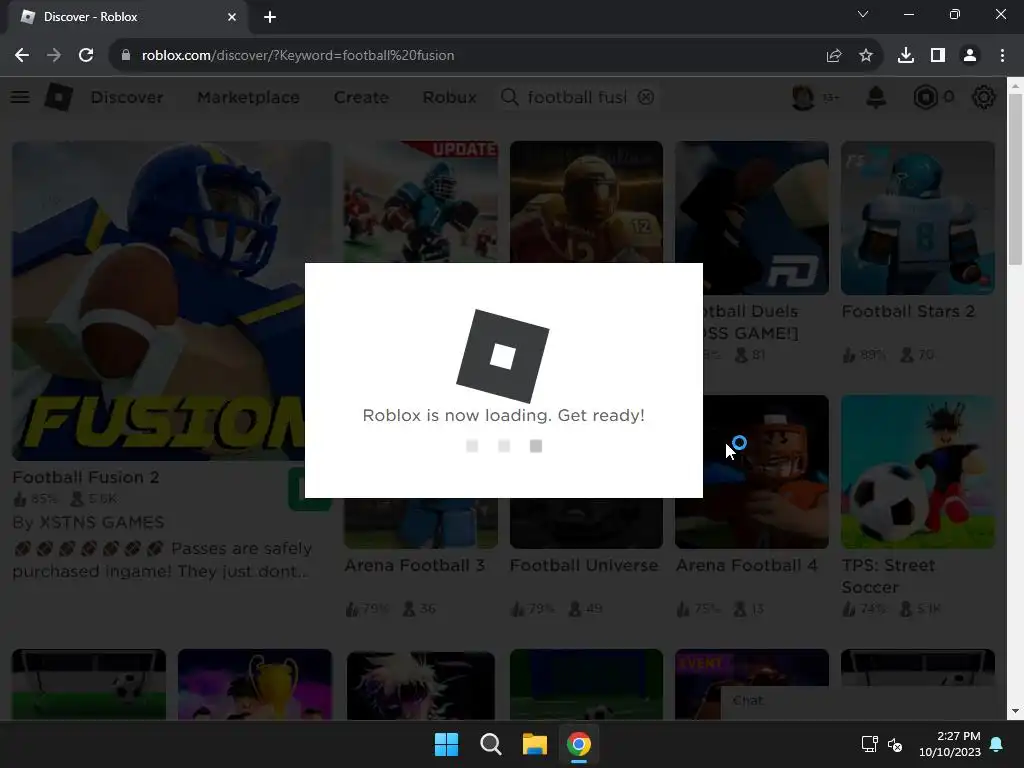Click the search magnifier icon in Roblox navbar
Viewport: 1024px width, 768px height.
point(509,97)
